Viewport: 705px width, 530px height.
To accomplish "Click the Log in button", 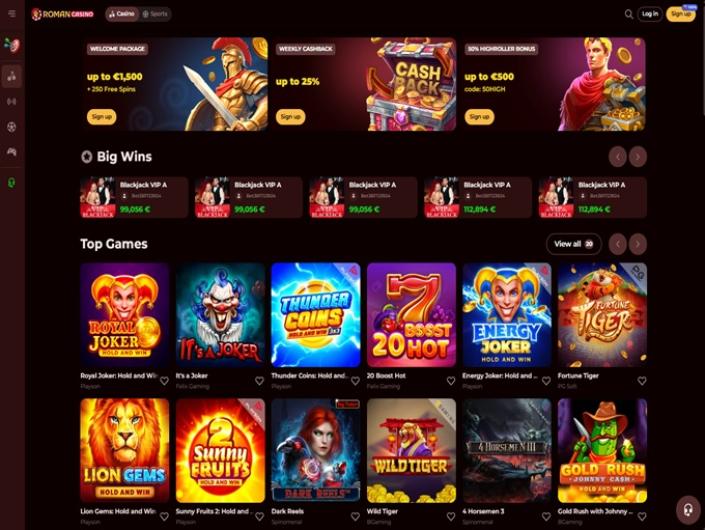I will 650,14.
